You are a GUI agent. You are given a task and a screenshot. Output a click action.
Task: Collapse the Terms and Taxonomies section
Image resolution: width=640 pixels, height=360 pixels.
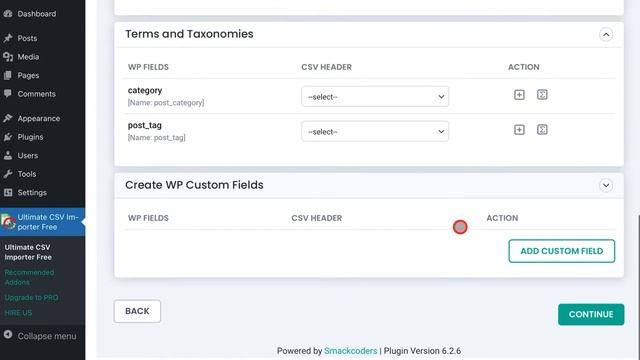[x=606, y=35]
